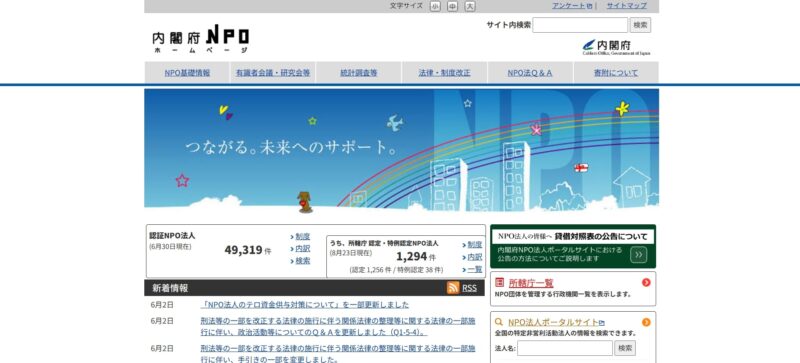The width and height of the screenshot is (800, 363).
Task: Click the orange RSS feed icon
Action: (453, 288)
